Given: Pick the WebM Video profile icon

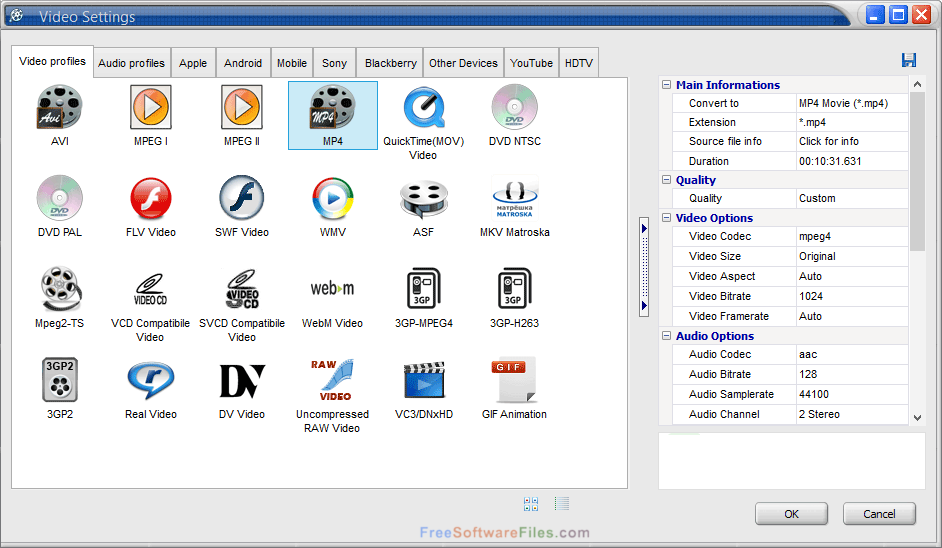Looking at the screenshot, I should tap(332, 288).
